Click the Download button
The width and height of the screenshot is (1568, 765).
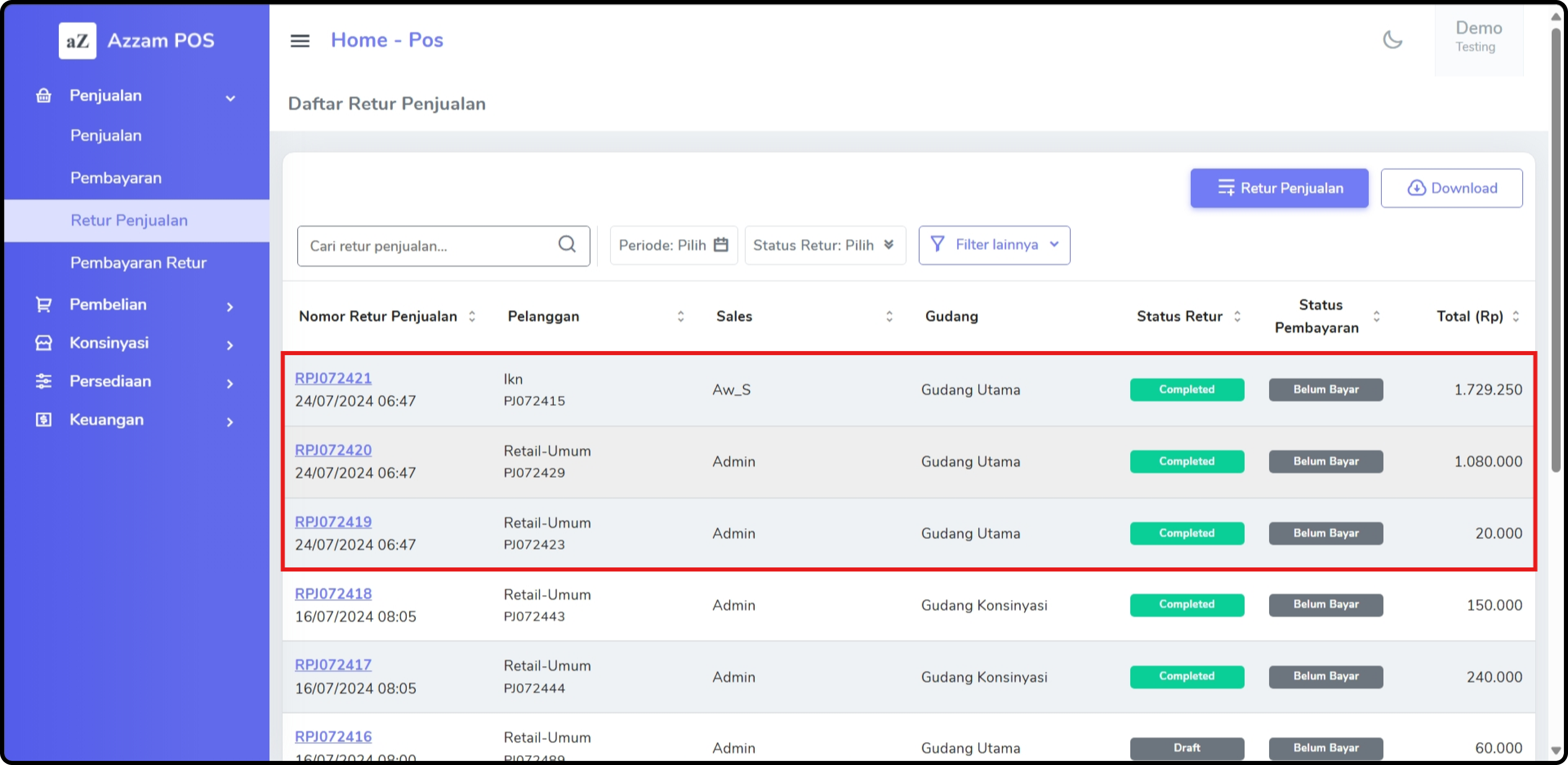[x=1451, y=189]
